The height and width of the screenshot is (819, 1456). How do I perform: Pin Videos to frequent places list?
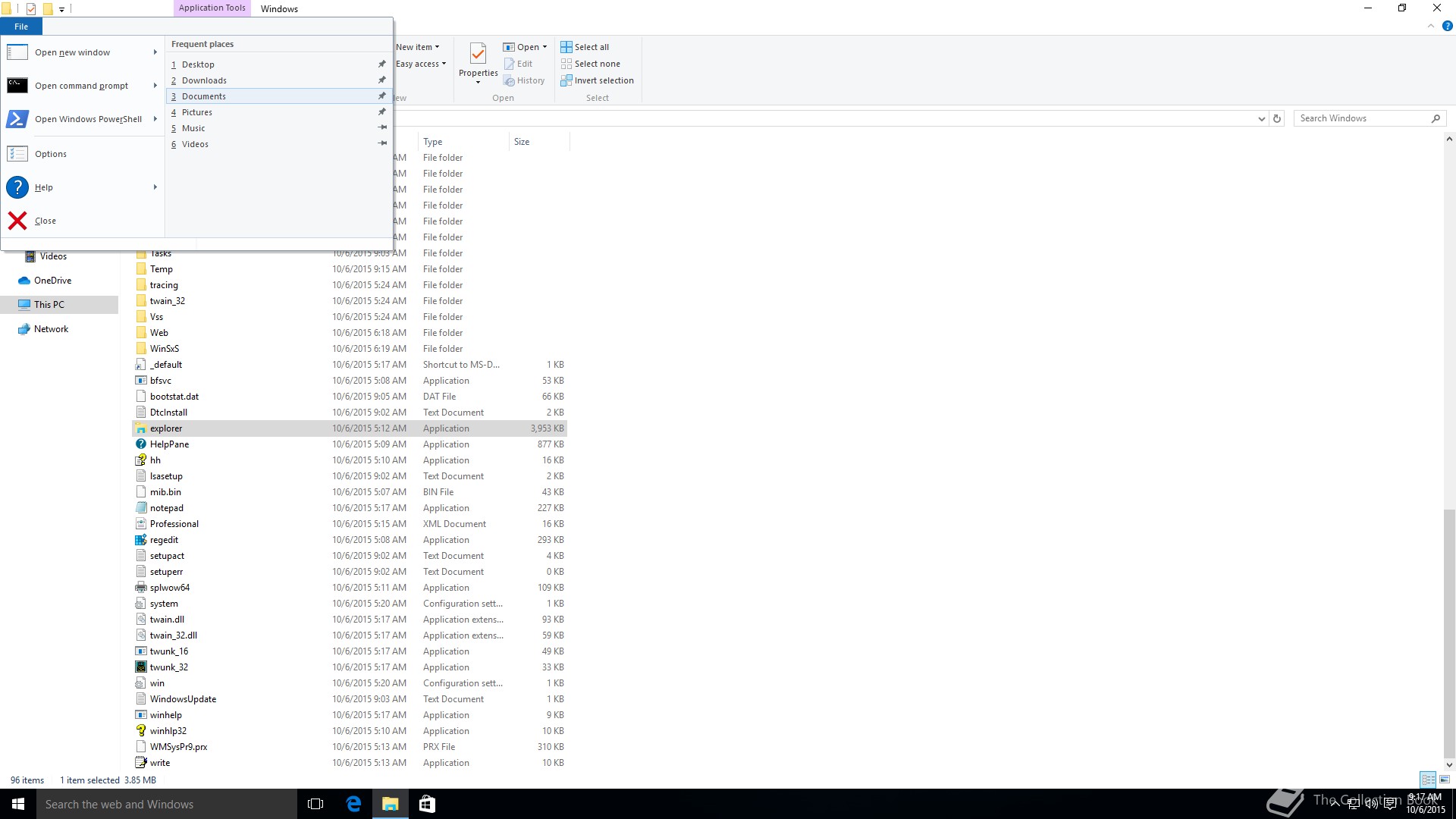tap(382, 144)
